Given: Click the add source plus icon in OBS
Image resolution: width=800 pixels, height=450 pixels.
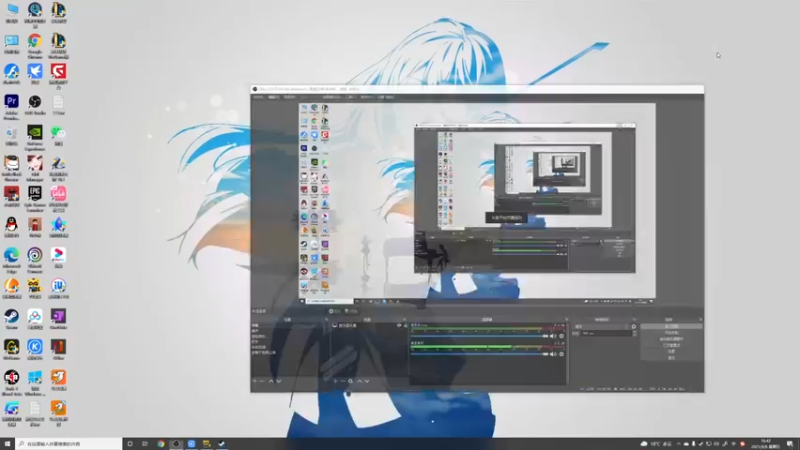Looking at the screenshot, I should [335, 381].
